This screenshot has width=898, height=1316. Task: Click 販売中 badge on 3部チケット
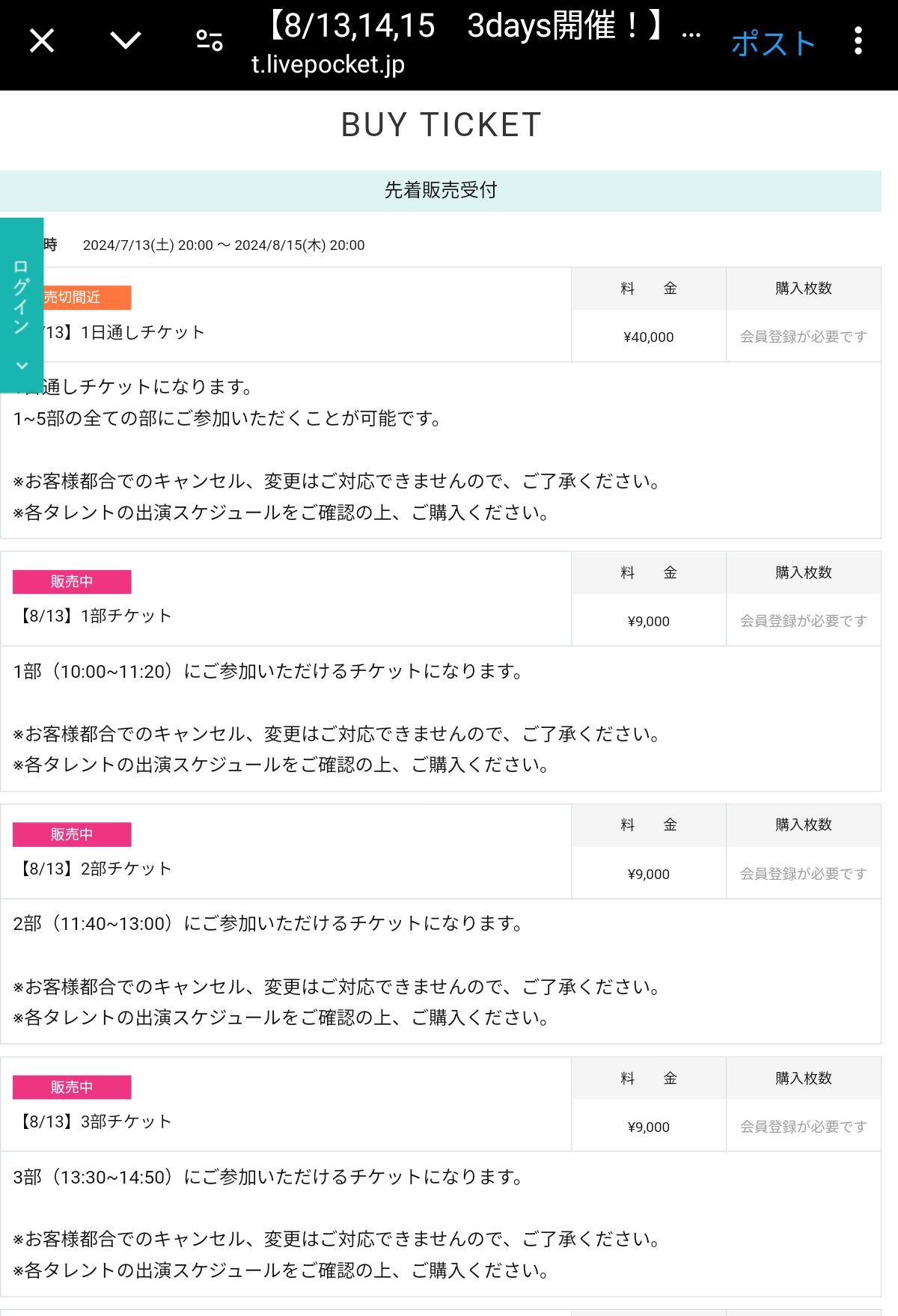72,1087
